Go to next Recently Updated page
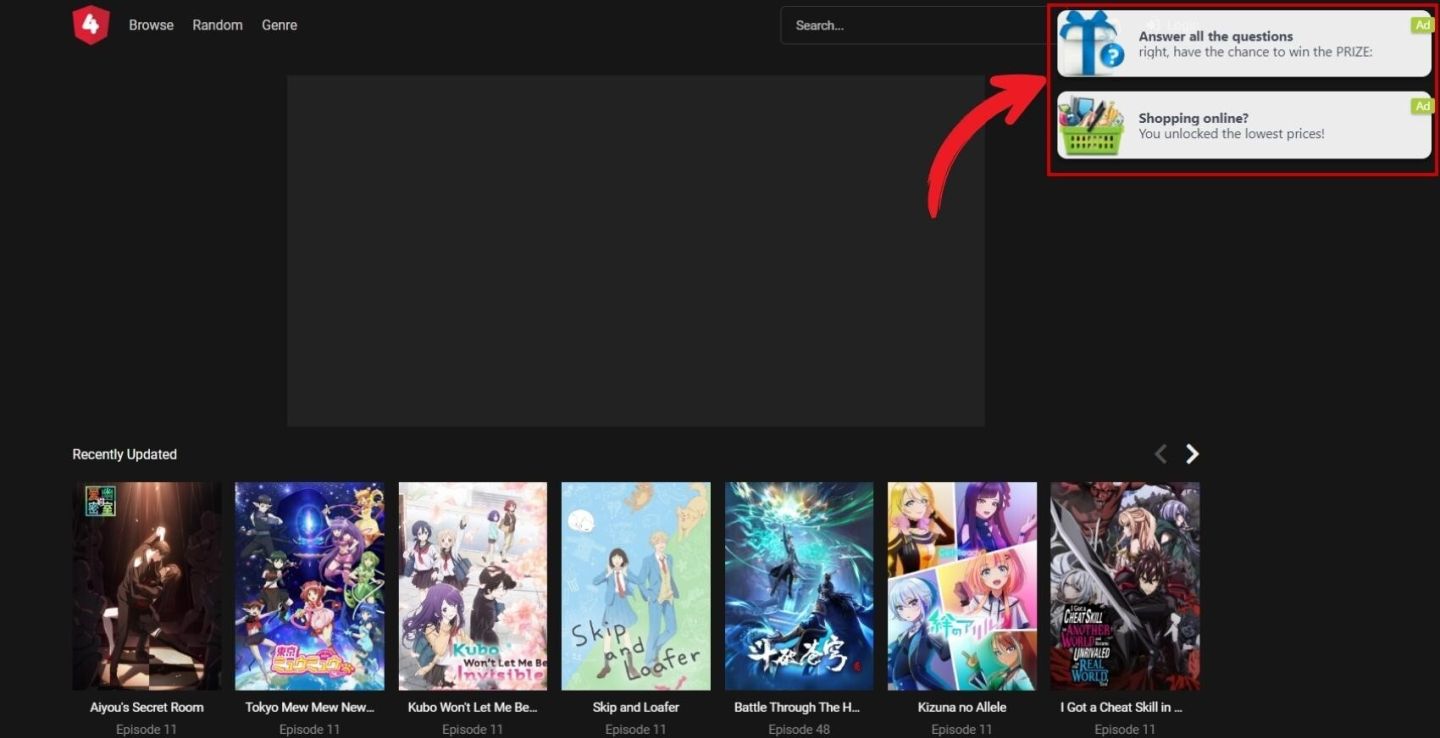 click(x=1192, y=454)
